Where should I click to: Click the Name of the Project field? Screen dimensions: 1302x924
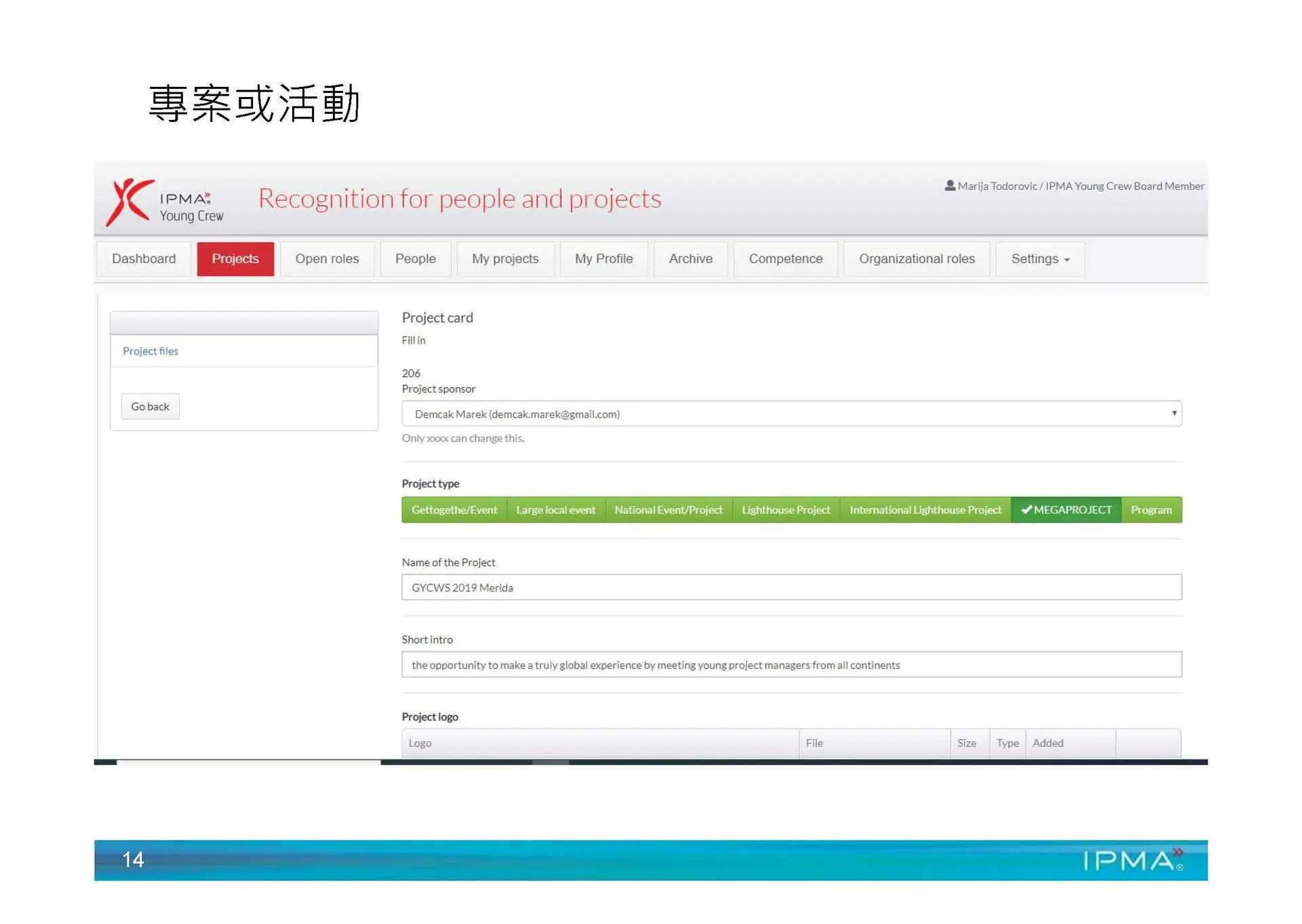pos(791,587)
